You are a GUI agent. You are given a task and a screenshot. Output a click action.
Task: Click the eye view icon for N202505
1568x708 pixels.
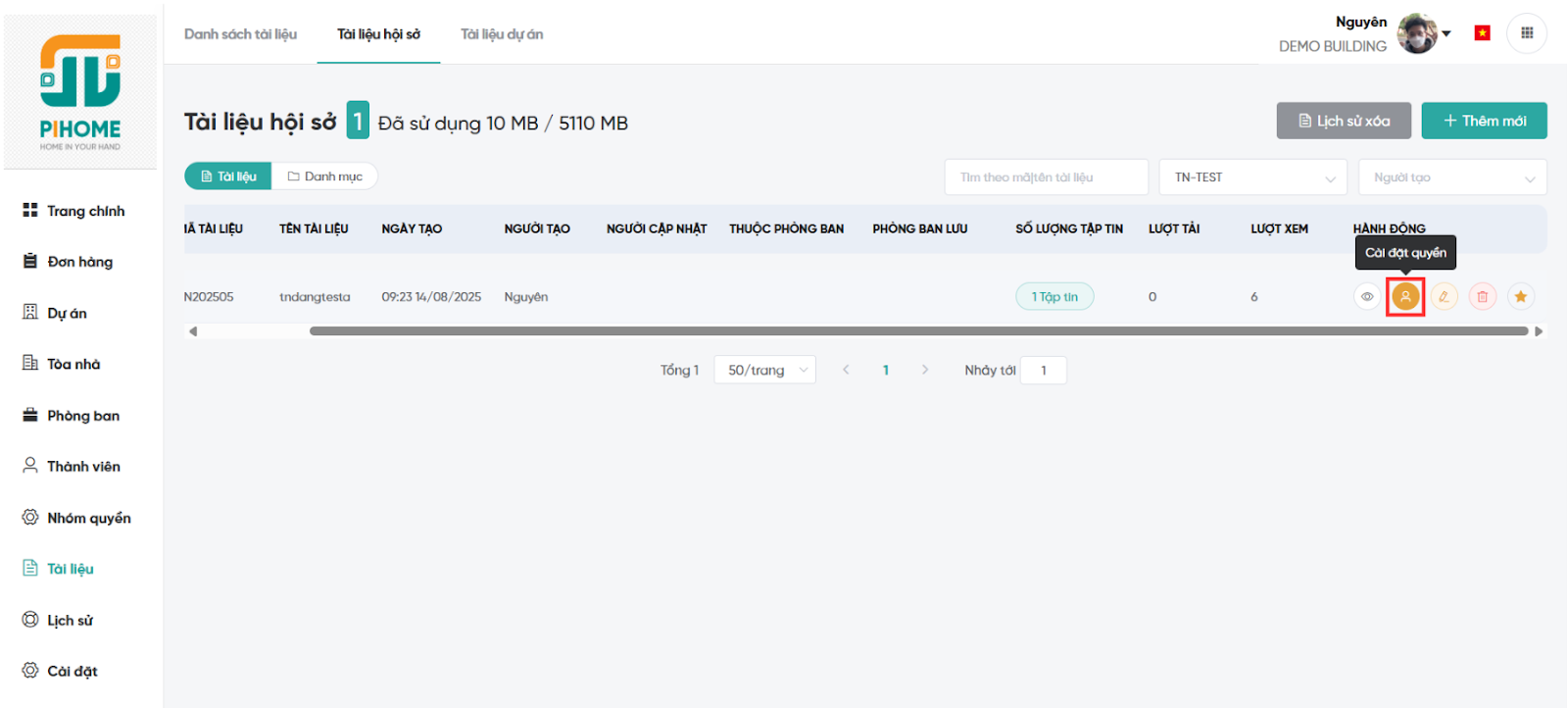(x=1366, y=296)
